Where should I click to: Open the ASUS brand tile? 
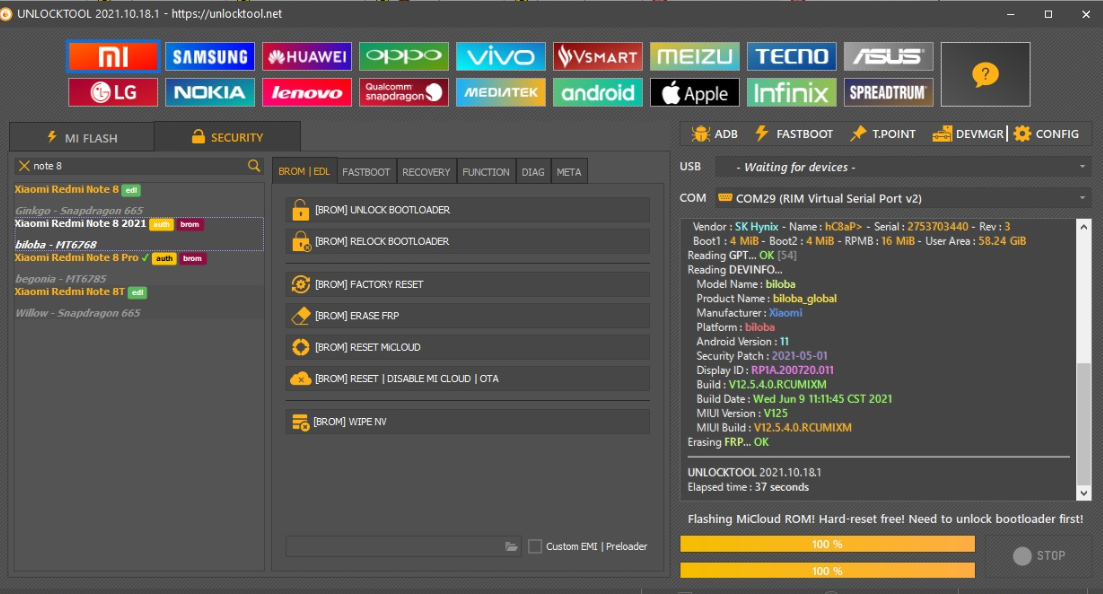point(889,56)
